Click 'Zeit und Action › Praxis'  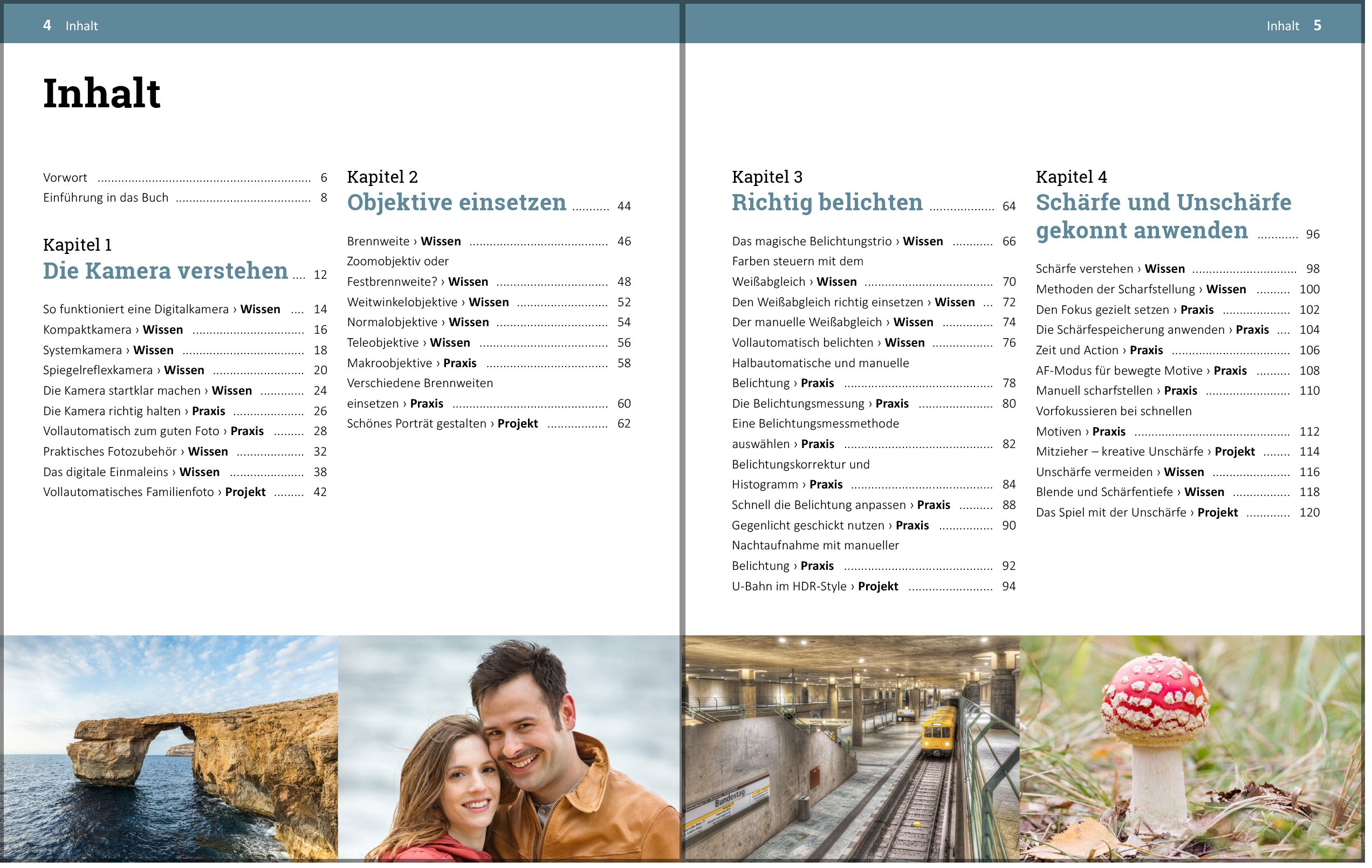(1178, 350)
